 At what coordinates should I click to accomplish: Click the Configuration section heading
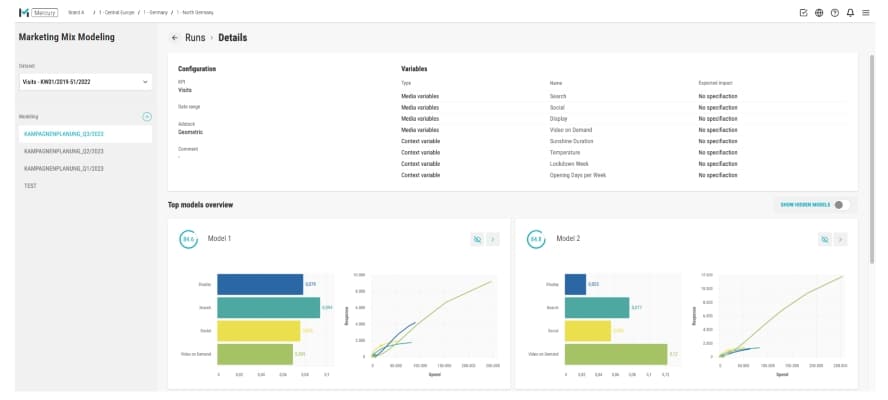click(x=197, y=69)
